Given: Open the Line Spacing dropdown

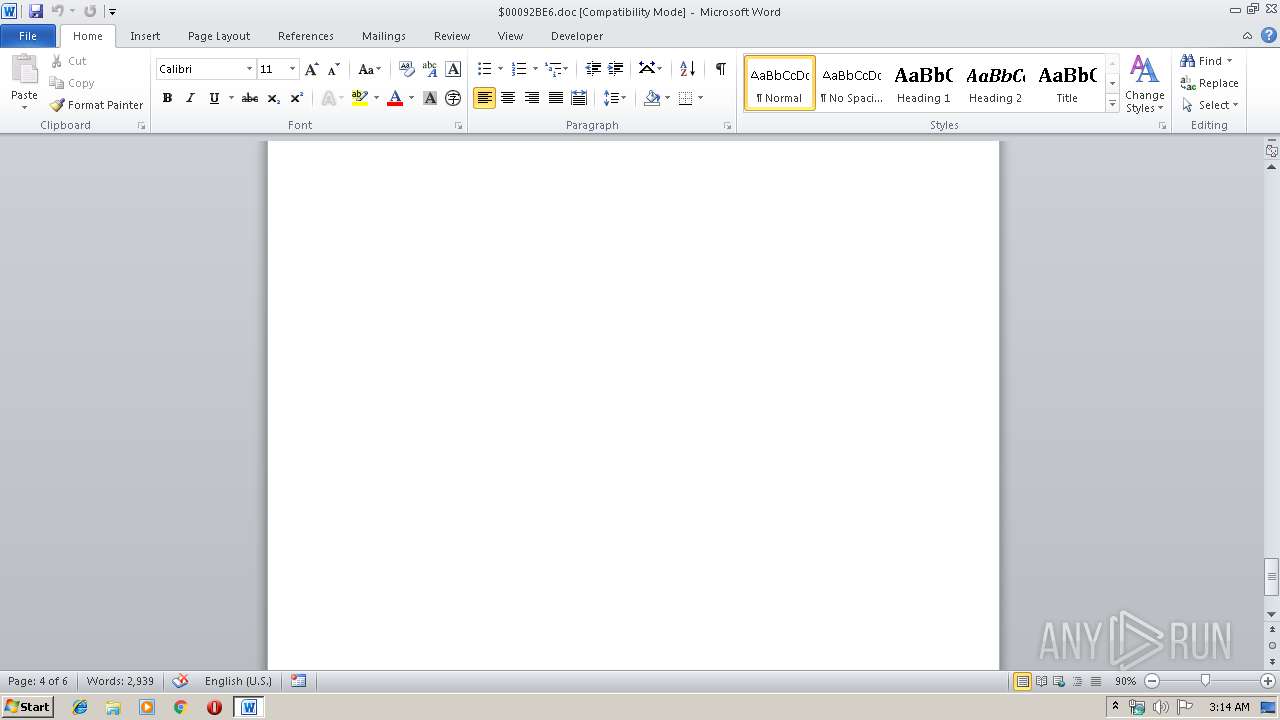Looking at the screenshot, I should (x=615, y=98).
